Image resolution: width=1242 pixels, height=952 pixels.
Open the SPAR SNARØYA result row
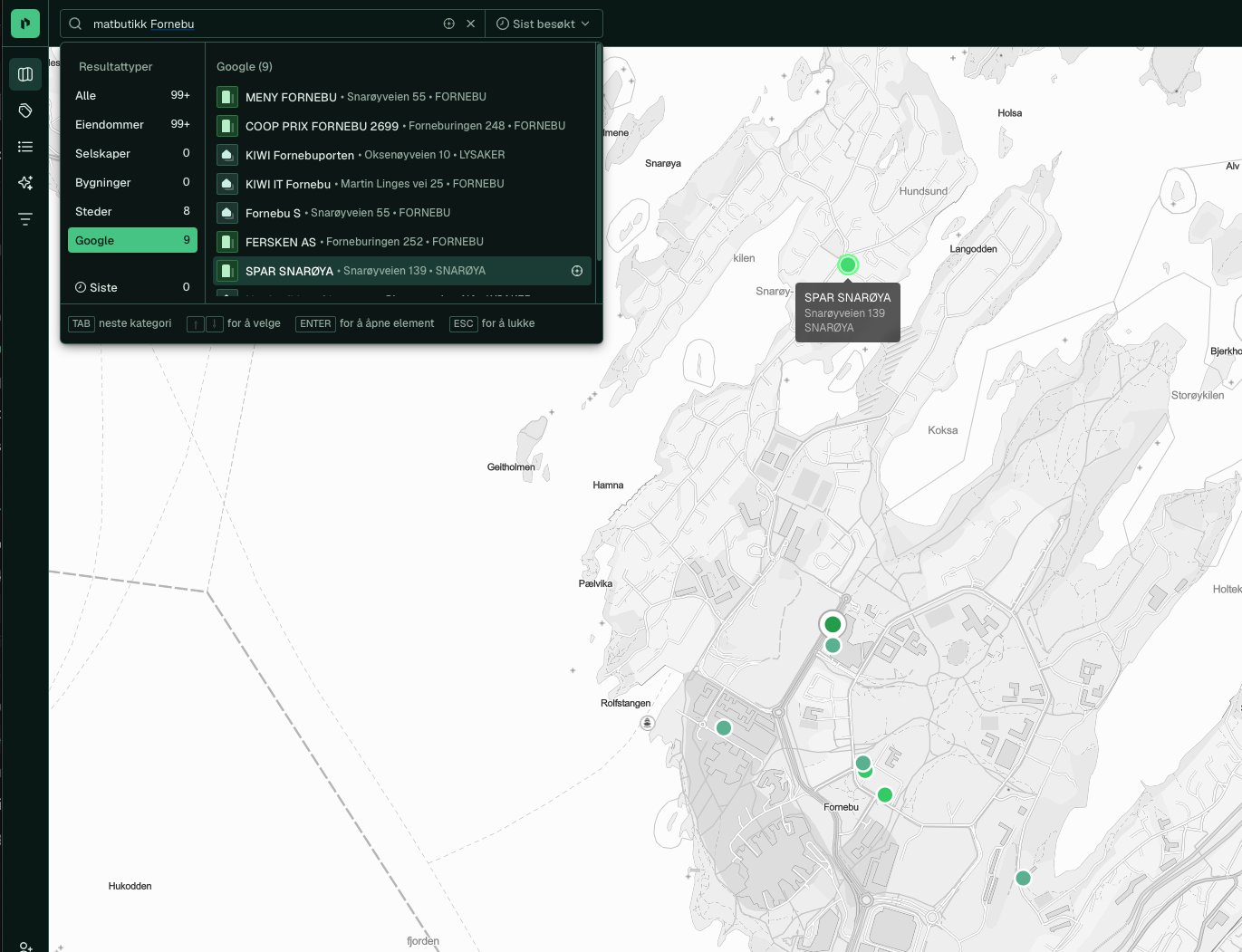point(402,271)
